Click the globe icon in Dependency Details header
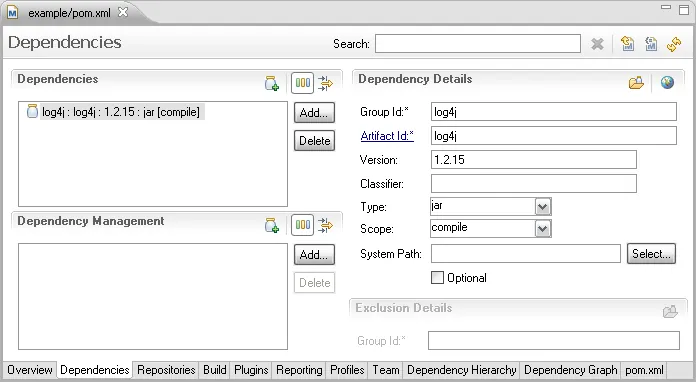The height and width of the screenshot is (382, 696). (667, 83)
